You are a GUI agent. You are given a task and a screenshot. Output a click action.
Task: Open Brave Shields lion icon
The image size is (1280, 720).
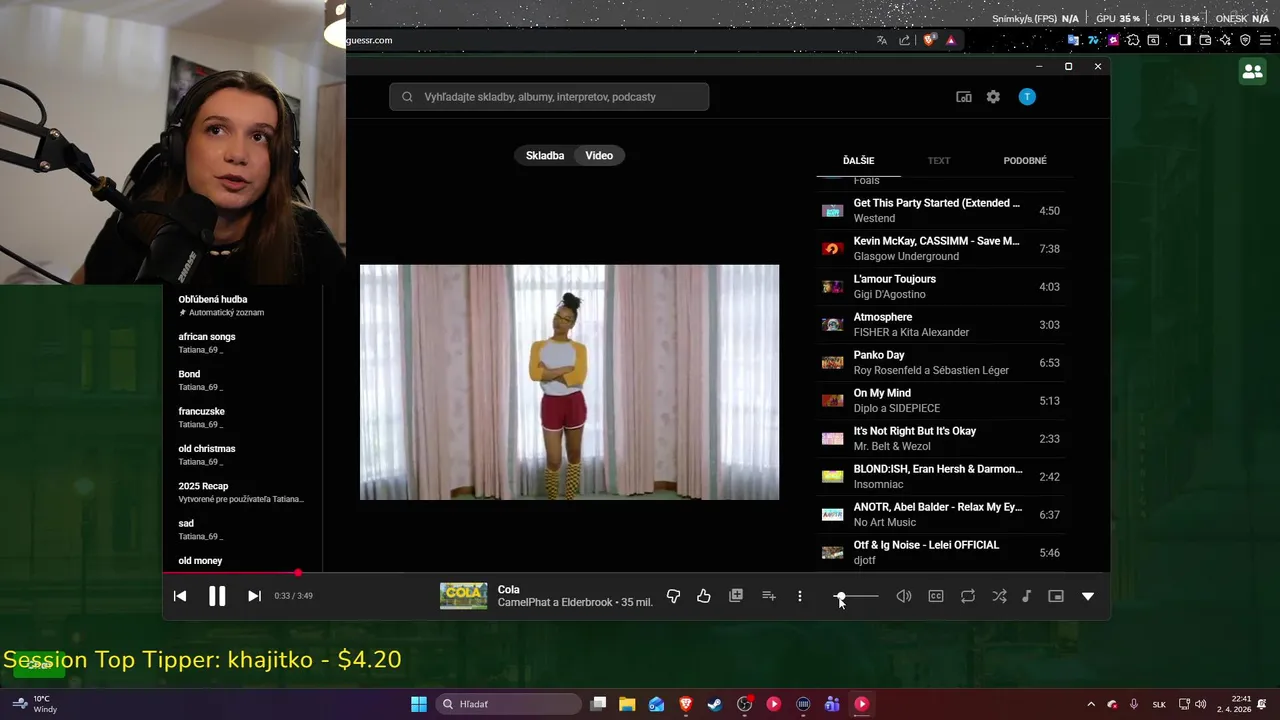pyautogui.click(x=930, y=40)
